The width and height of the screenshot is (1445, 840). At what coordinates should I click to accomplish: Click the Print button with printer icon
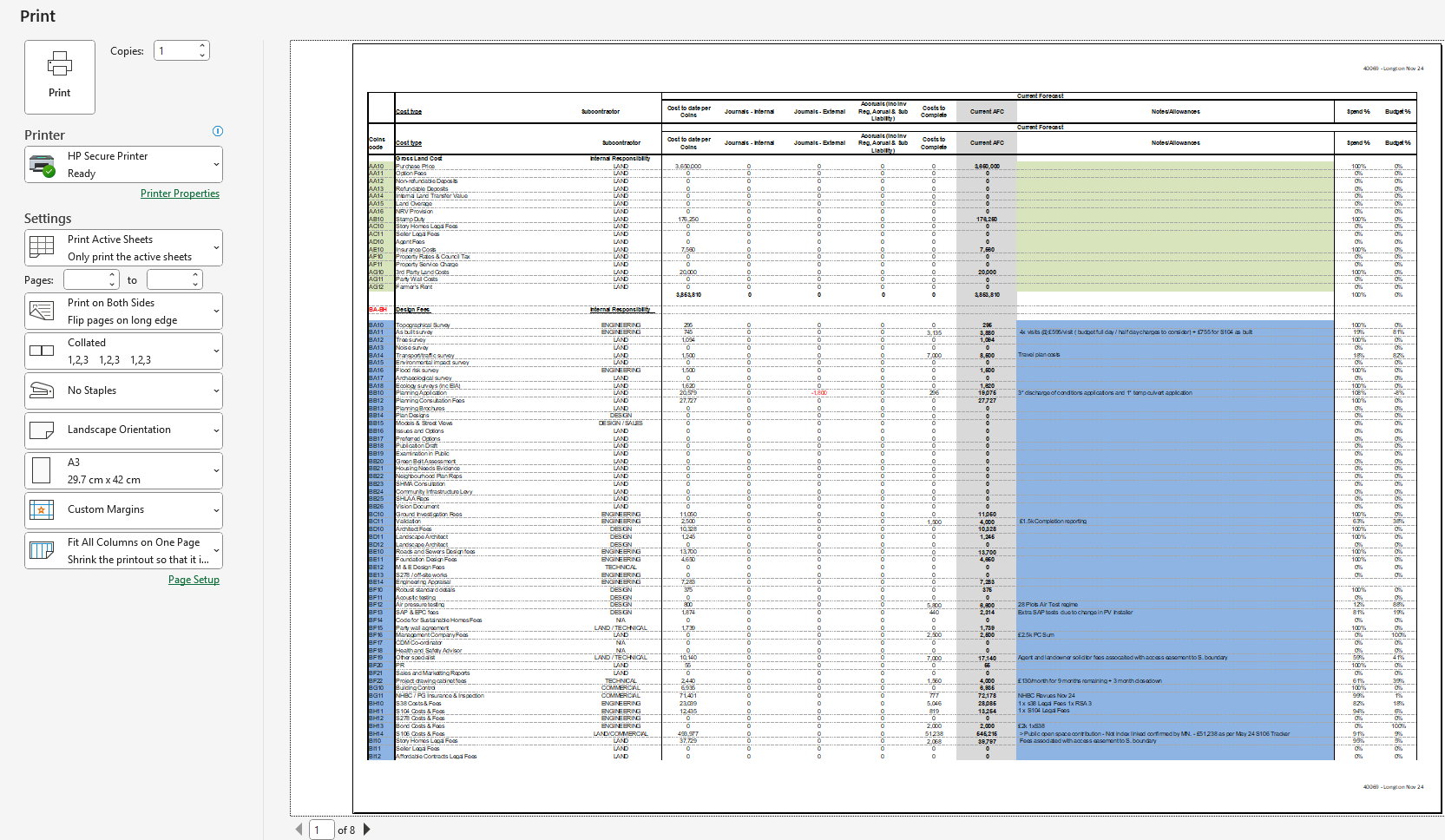click(60, 77)
